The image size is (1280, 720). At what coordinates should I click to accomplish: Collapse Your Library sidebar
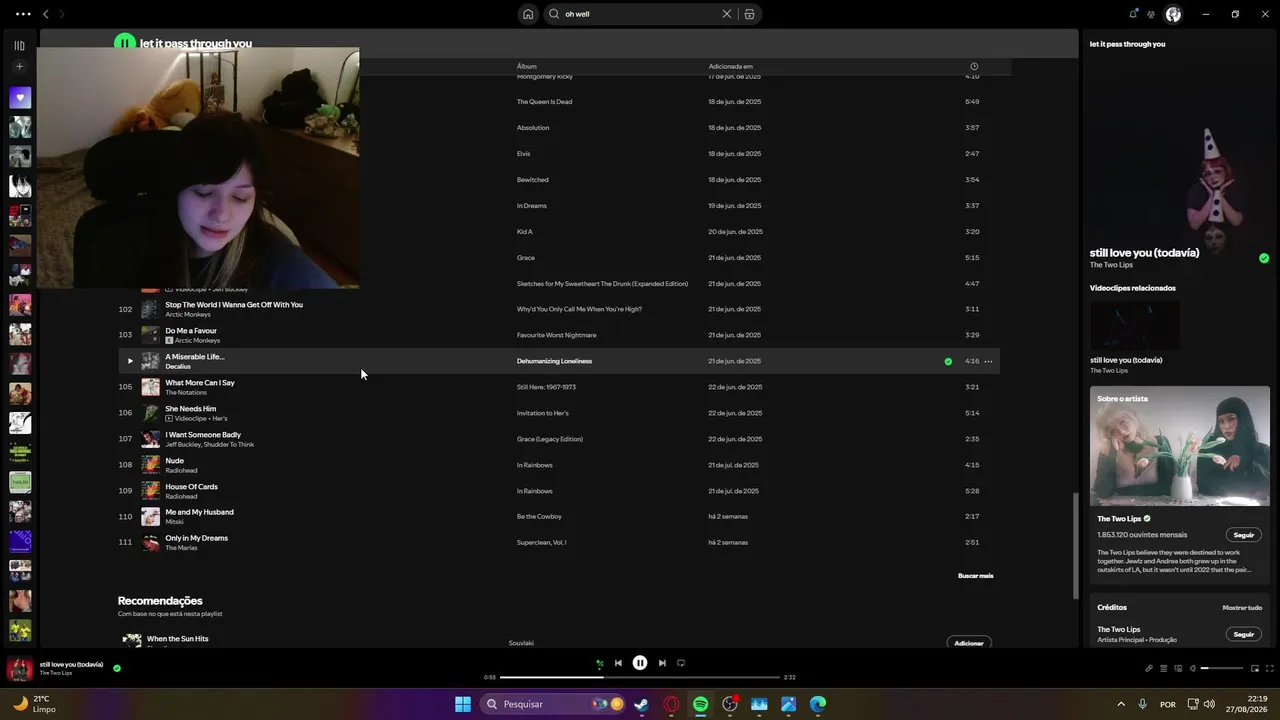pyautogui.click(x=19, y=45)
